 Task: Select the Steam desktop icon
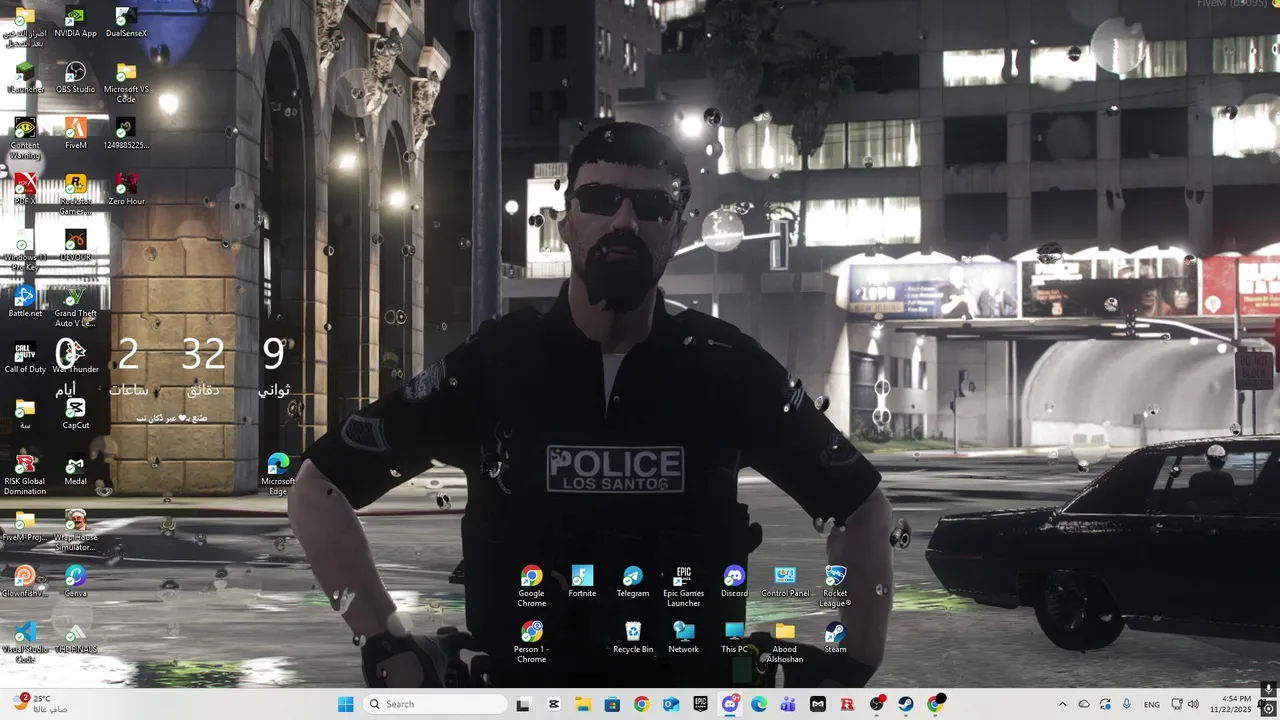coord(835,639)
